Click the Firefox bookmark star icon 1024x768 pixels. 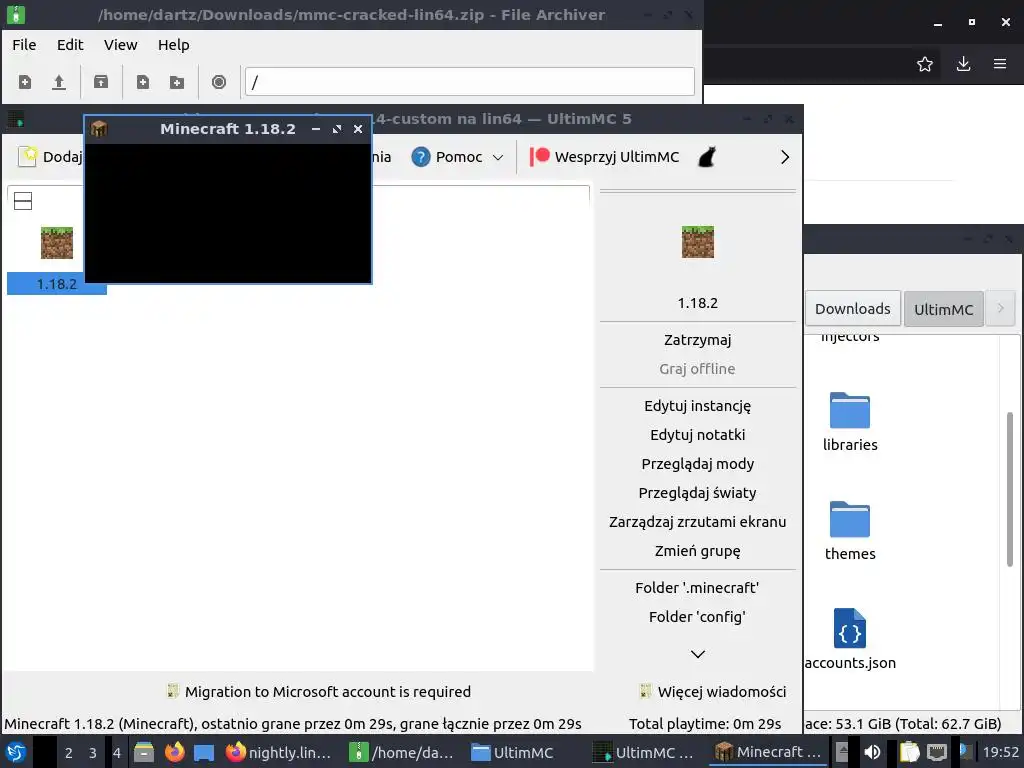pos(924,64)
